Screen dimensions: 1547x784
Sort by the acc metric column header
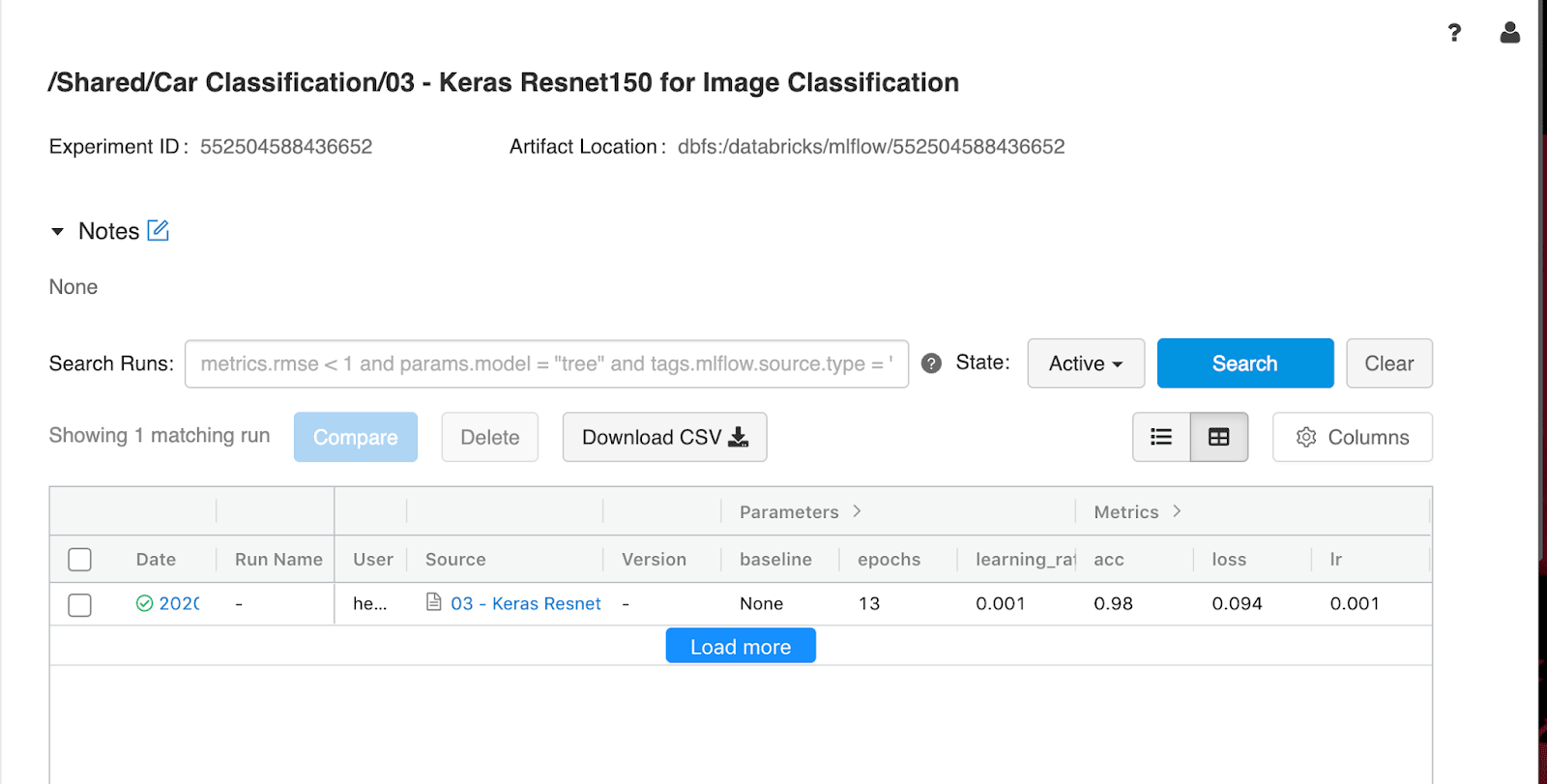pyautogui.click(x=1108, y=560)
